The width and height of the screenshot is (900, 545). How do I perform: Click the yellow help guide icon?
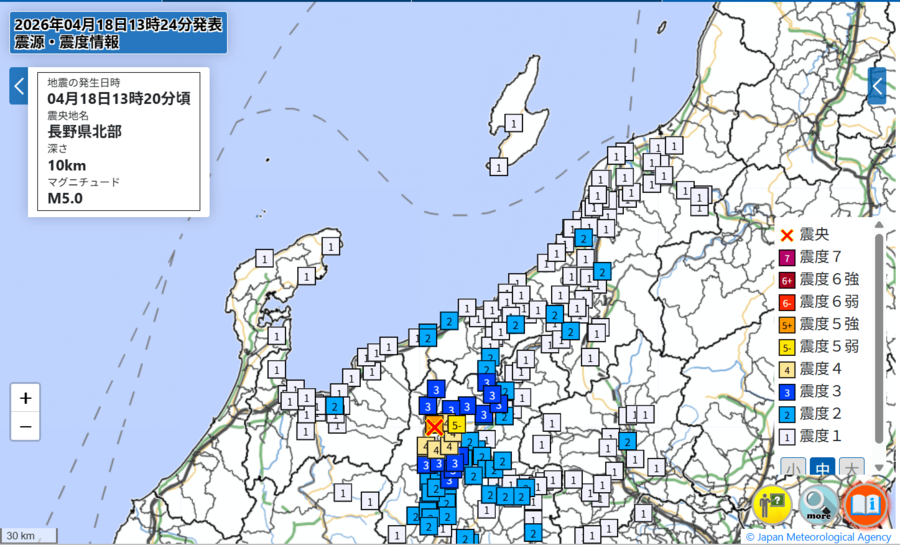(773, 505)
